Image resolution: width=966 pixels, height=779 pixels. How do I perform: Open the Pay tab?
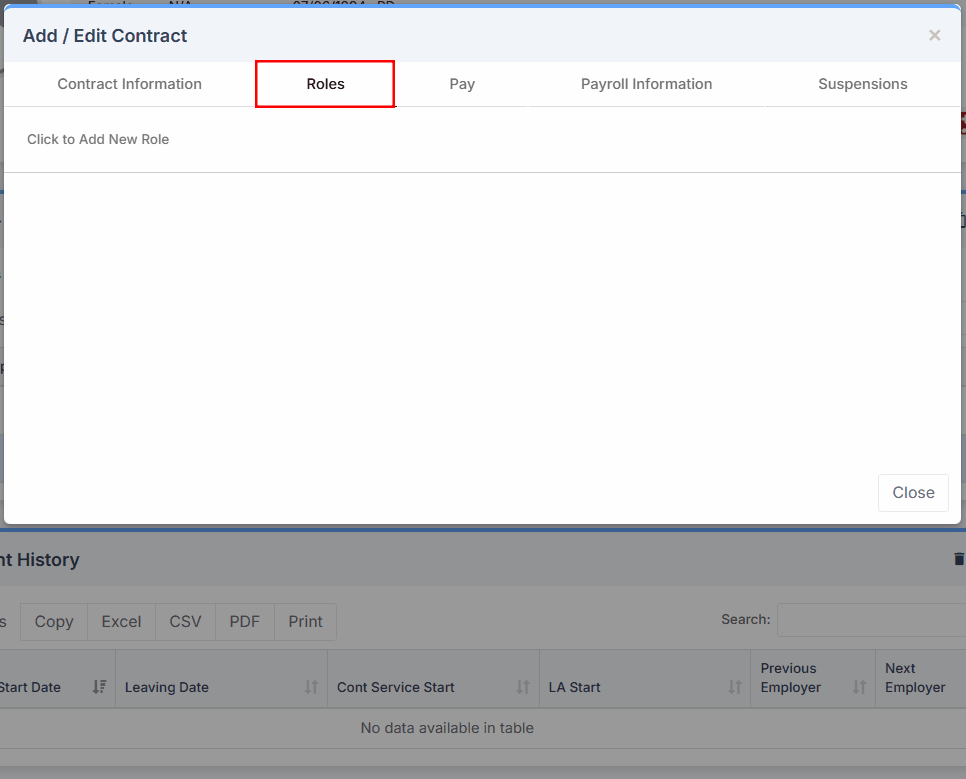tap(462, 84)
